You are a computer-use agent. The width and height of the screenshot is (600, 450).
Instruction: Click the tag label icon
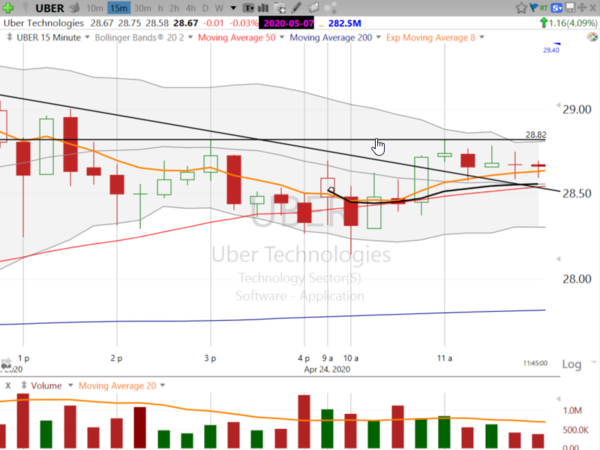(314, 8)
